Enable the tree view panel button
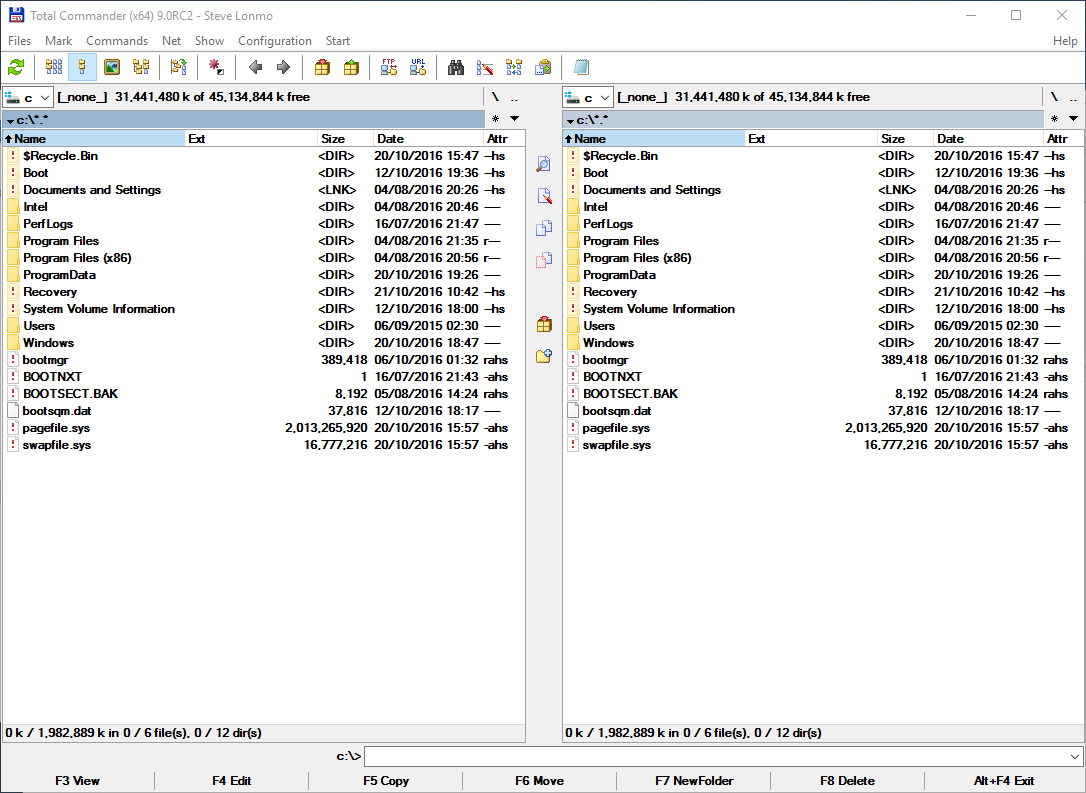The image size is (1086, 793). click(141, 67)
